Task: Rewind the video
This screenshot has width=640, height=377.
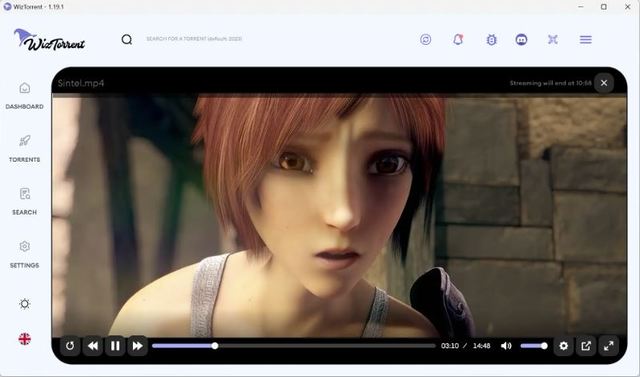Action: (x=93, y=346)
